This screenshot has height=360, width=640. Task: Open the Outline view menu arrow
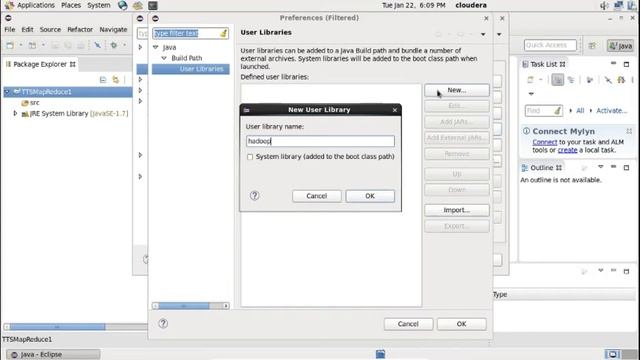coord(600,167)
